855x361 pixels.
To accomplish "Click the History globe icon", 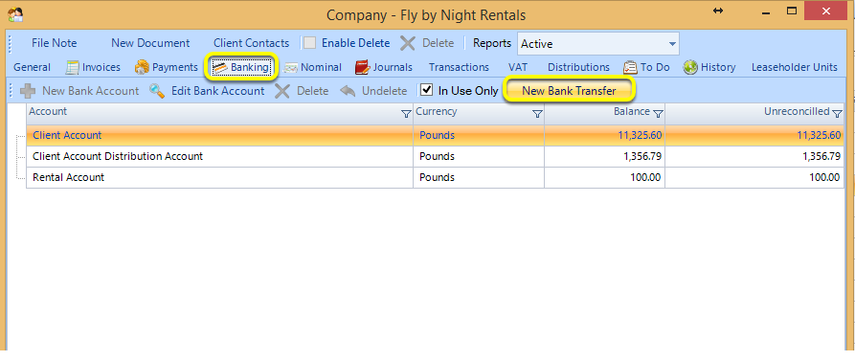I will point(691,67).
